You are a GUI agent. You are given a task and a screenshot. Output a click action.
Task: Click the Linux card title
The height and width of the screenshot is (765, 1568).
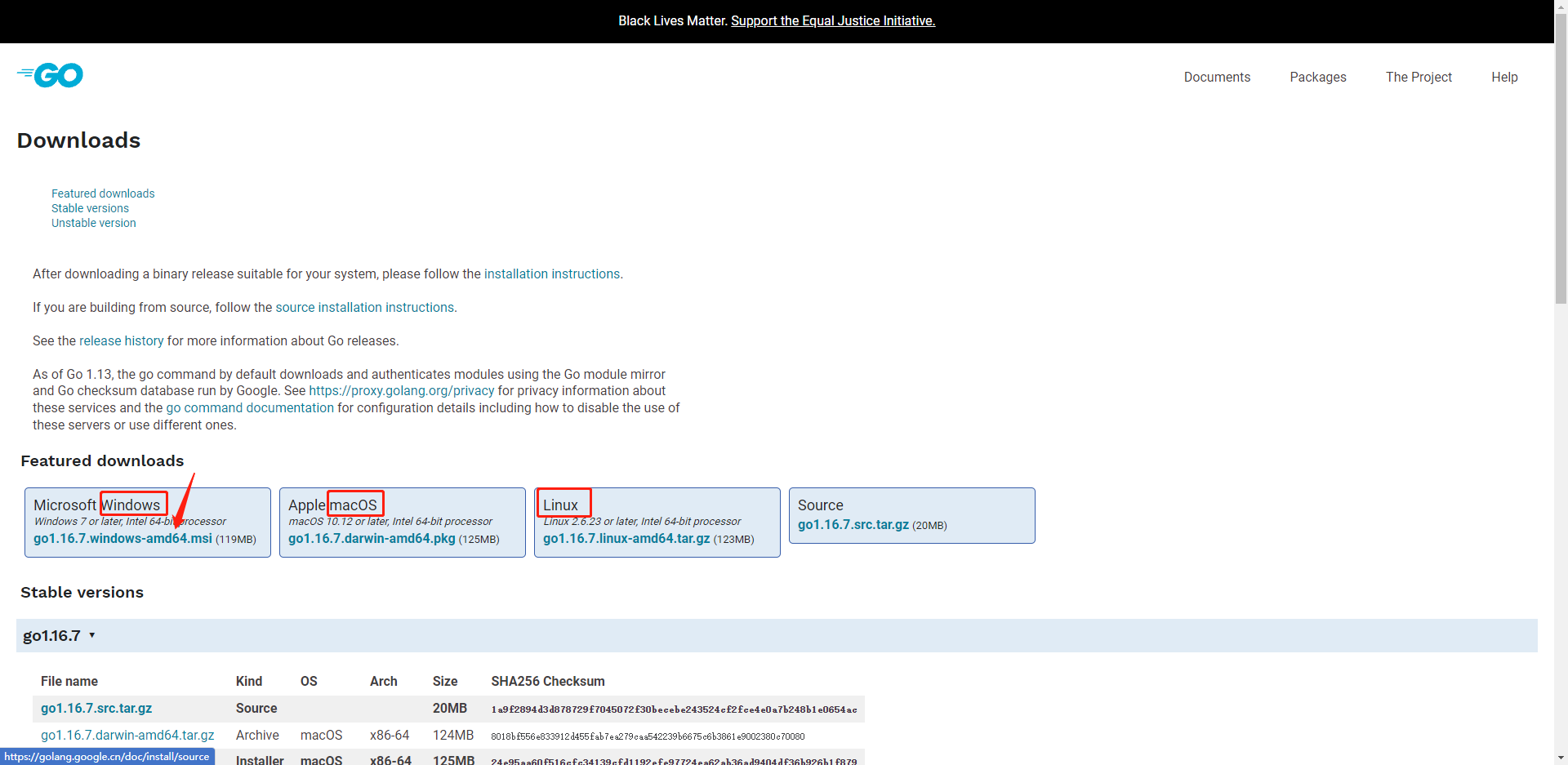[x=560, y=505]
